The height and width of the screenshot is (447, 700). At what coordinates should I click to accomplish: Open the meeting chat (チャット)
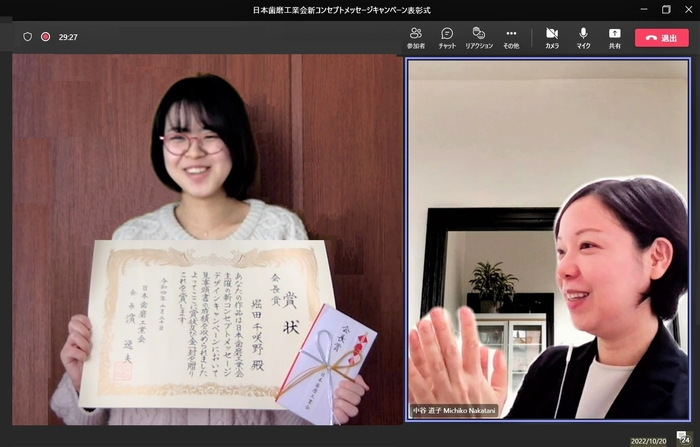(447, 37)
